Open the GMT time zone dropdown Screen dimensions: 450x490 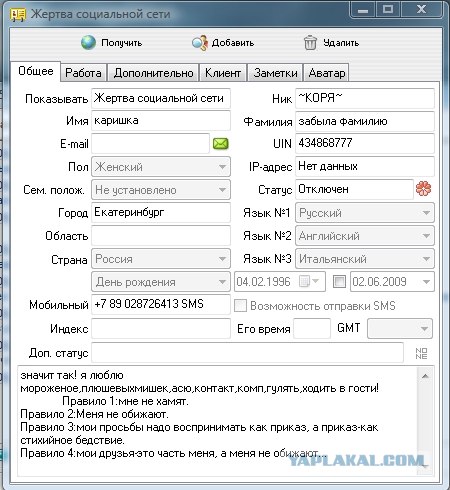(x=400, y=329)
